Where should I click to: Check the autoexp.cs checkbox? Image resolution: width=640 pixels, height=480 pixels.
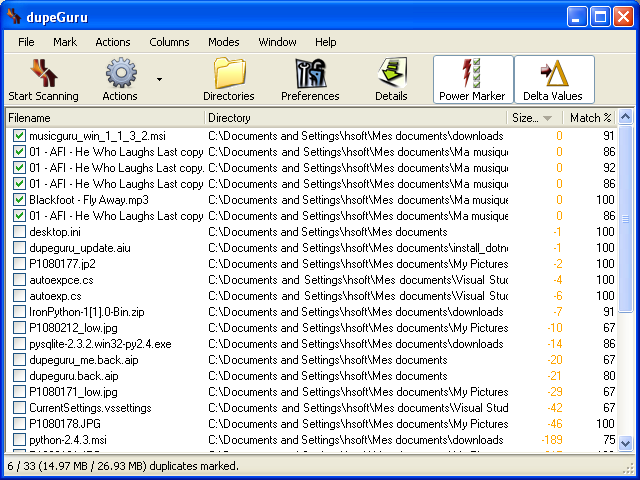click(19, 296)
